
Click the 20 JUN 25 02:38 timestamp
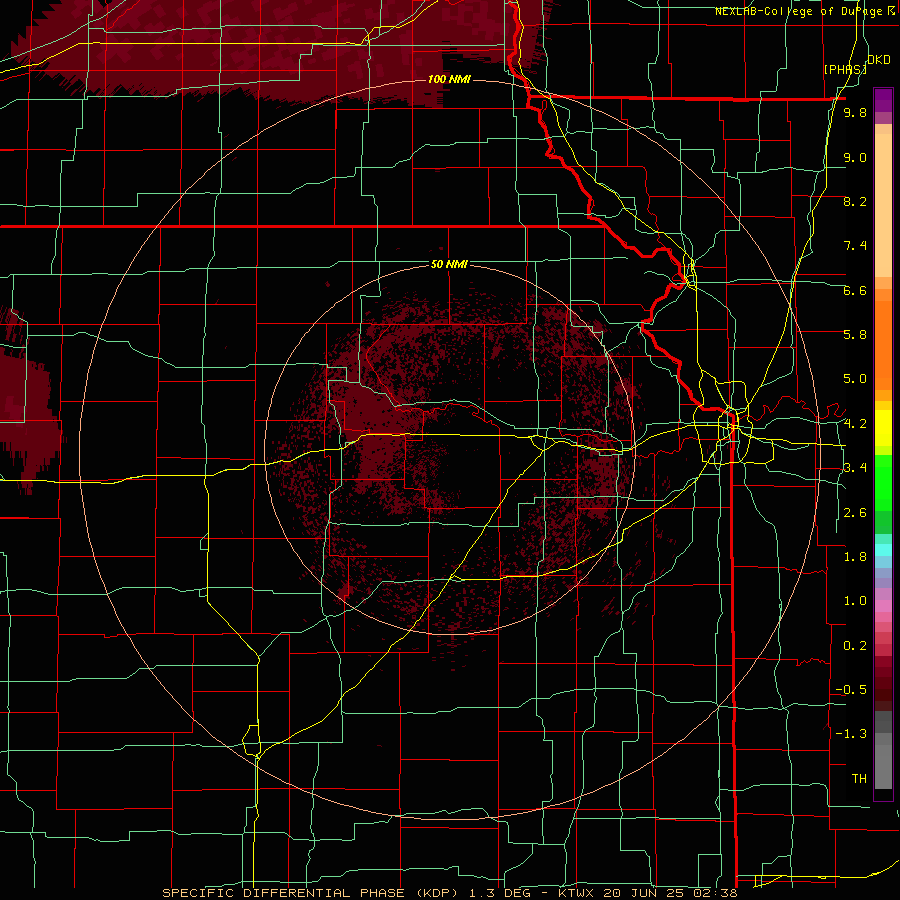(x=669, y=893)
